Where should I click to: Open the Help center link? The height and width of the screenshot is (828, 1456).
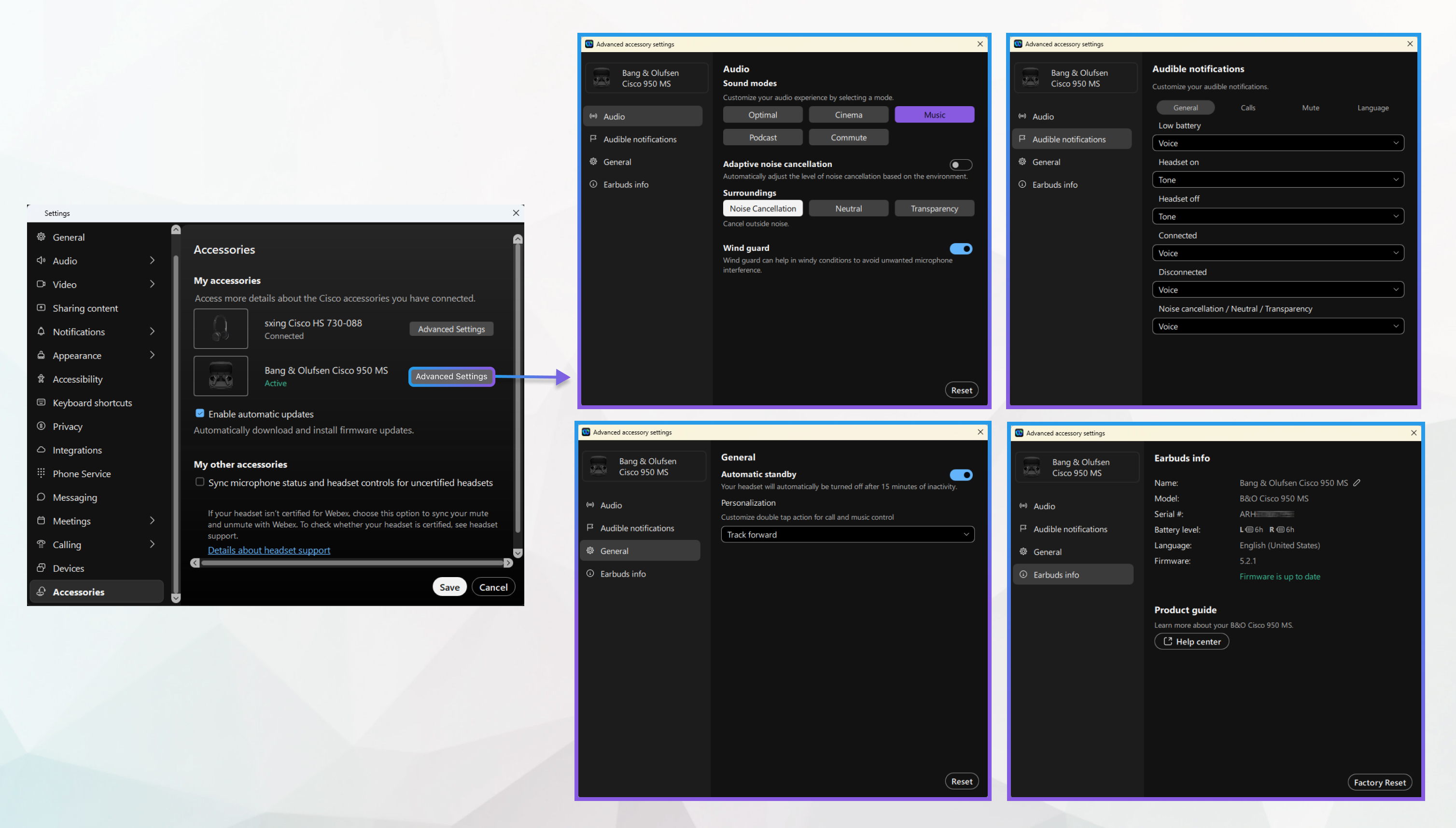(1191, 641)
